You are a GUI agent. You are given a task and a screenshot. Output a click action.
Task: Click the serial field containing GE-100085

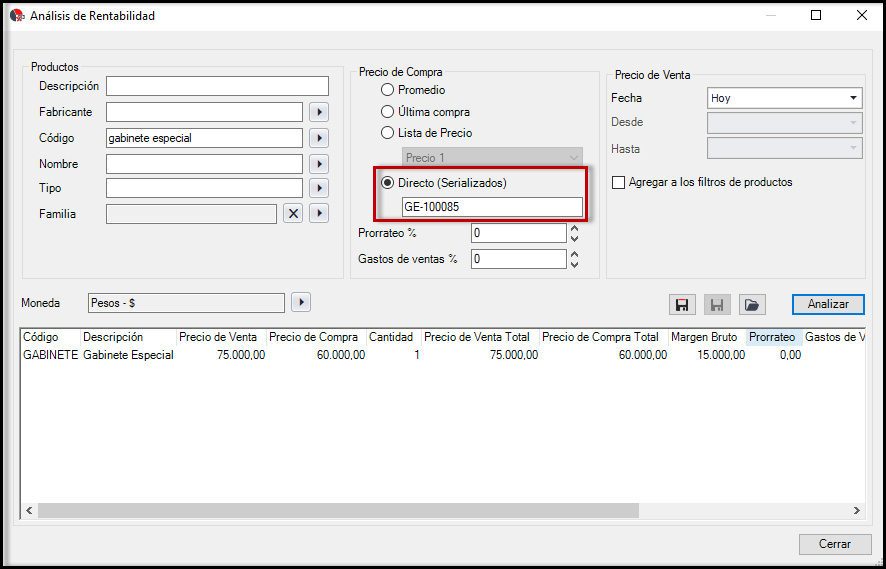(492, 207)
